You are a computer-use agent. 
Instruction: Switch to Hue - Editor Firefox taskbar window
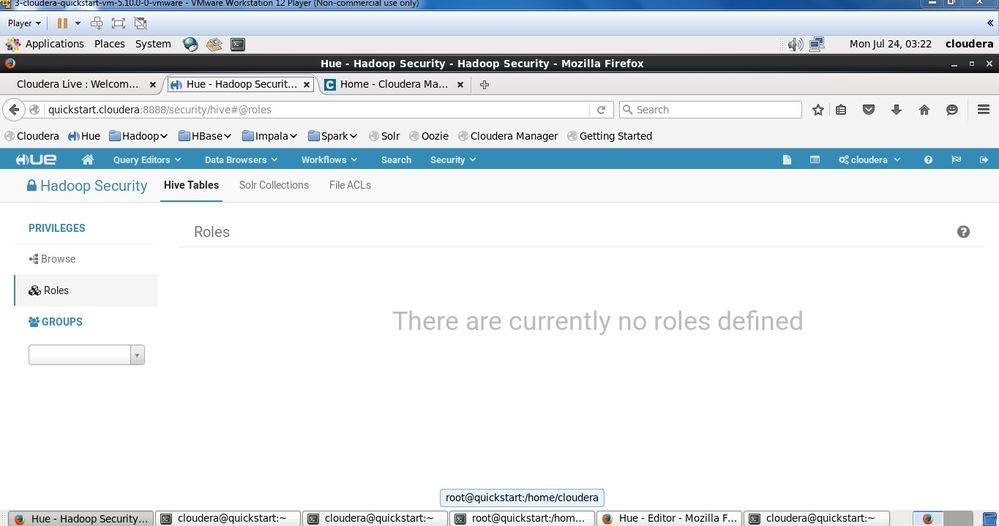click(x=669, y=518)
